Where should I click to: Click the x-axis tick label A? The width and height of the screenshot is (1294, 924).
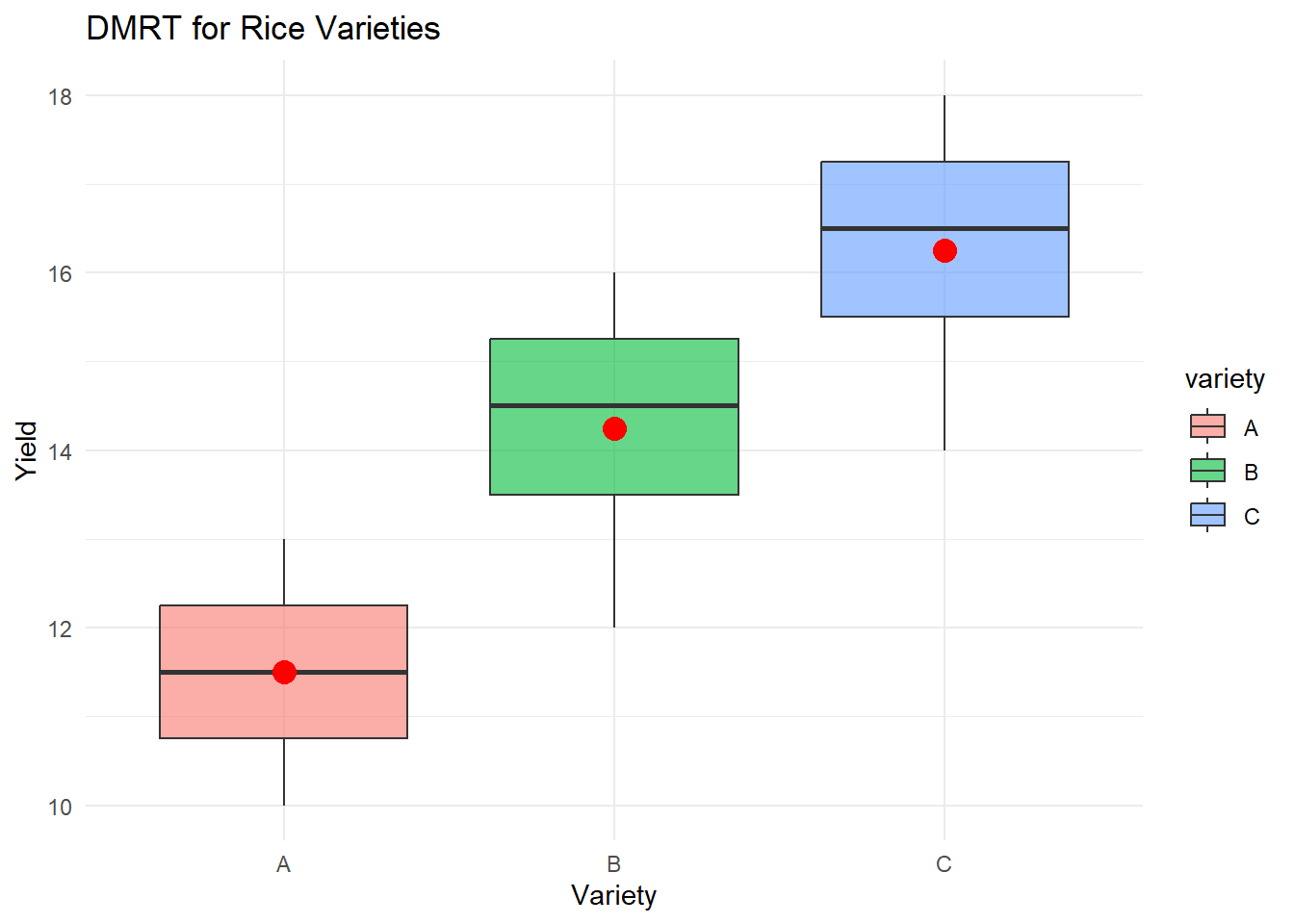pos(283,864)
